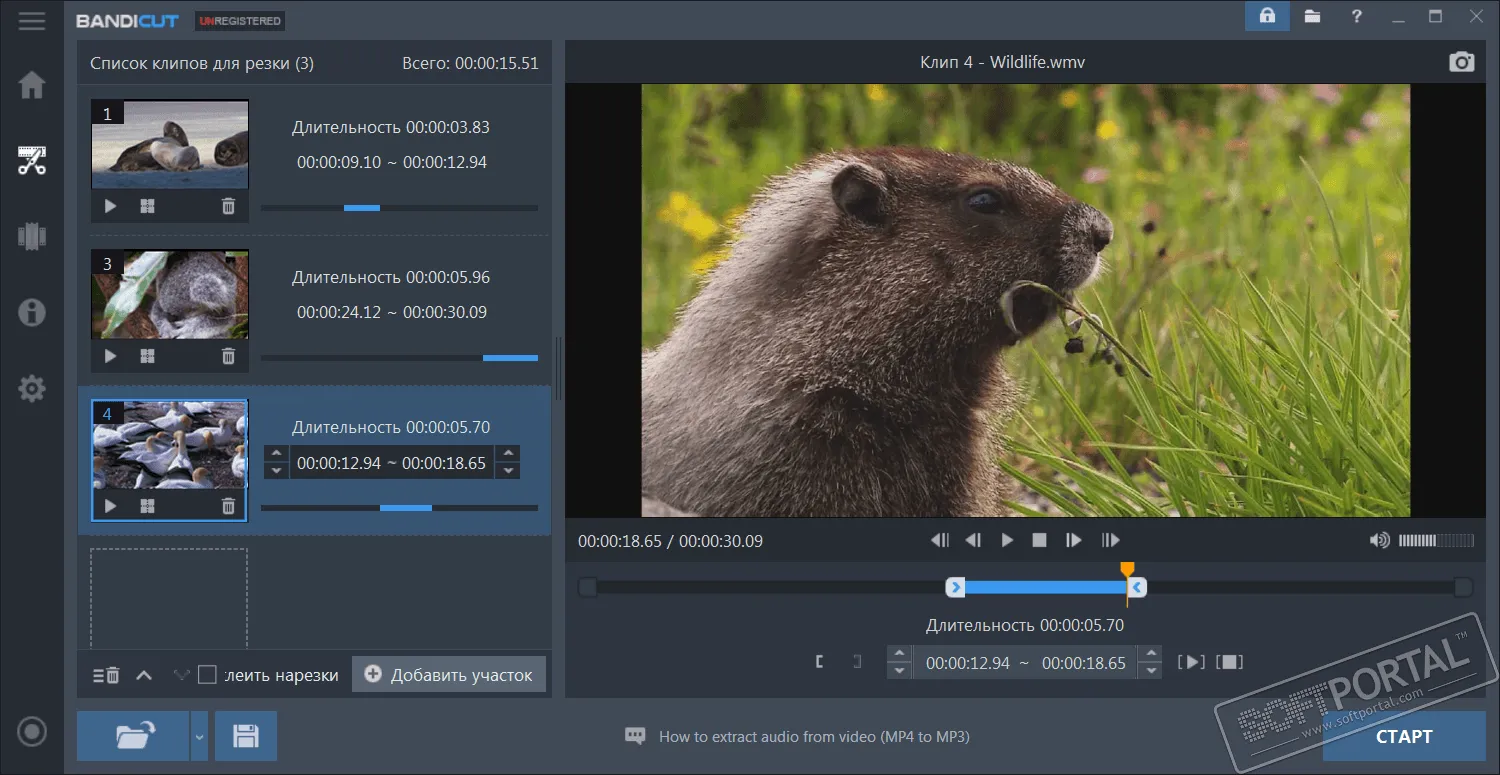
Task: Delete clip 3 with its trash icon
Action: coord(228,356)
